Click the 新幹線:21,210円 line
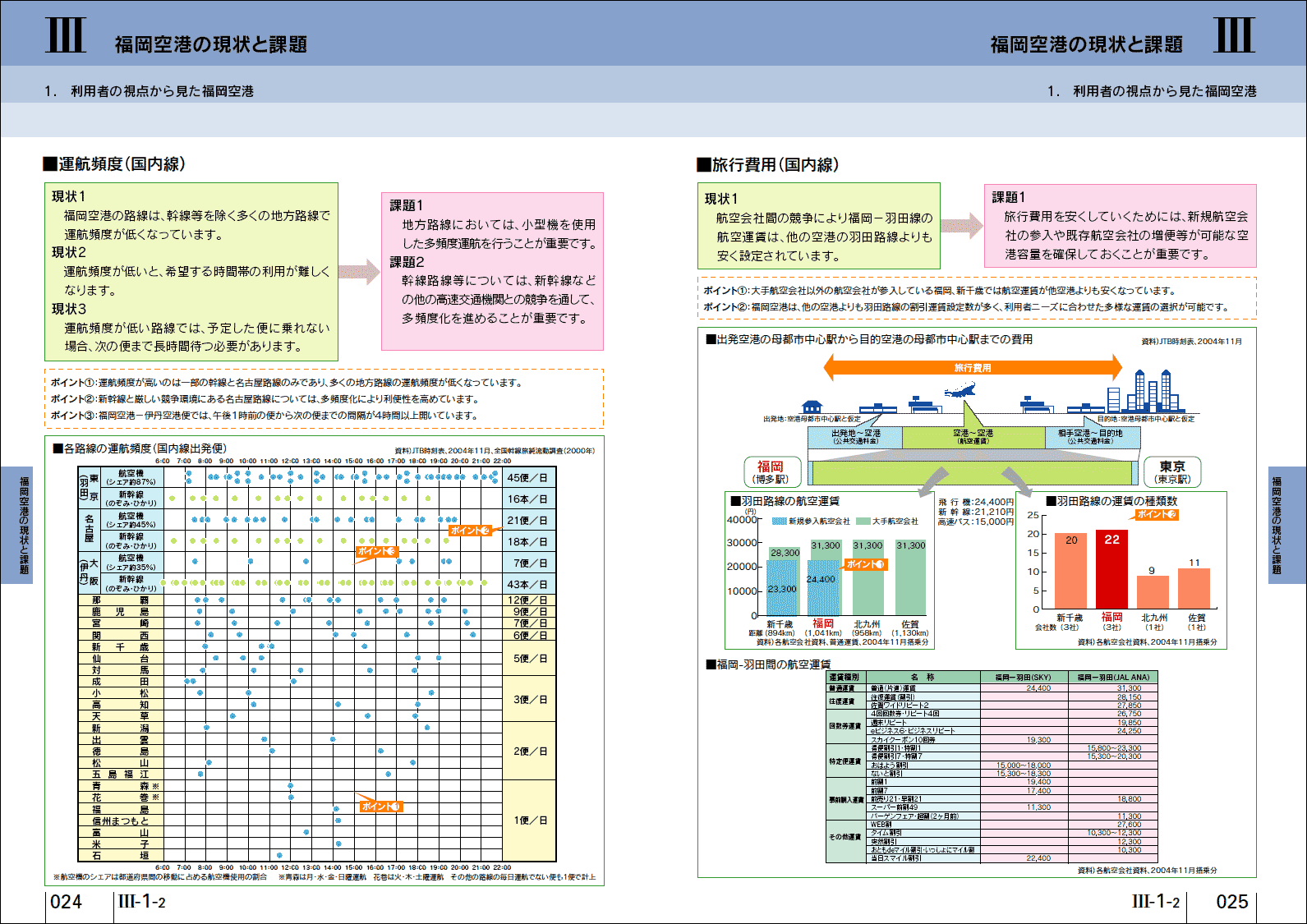Image resolution: width=1307 pixels, height=924 pixels. point(975,512)
